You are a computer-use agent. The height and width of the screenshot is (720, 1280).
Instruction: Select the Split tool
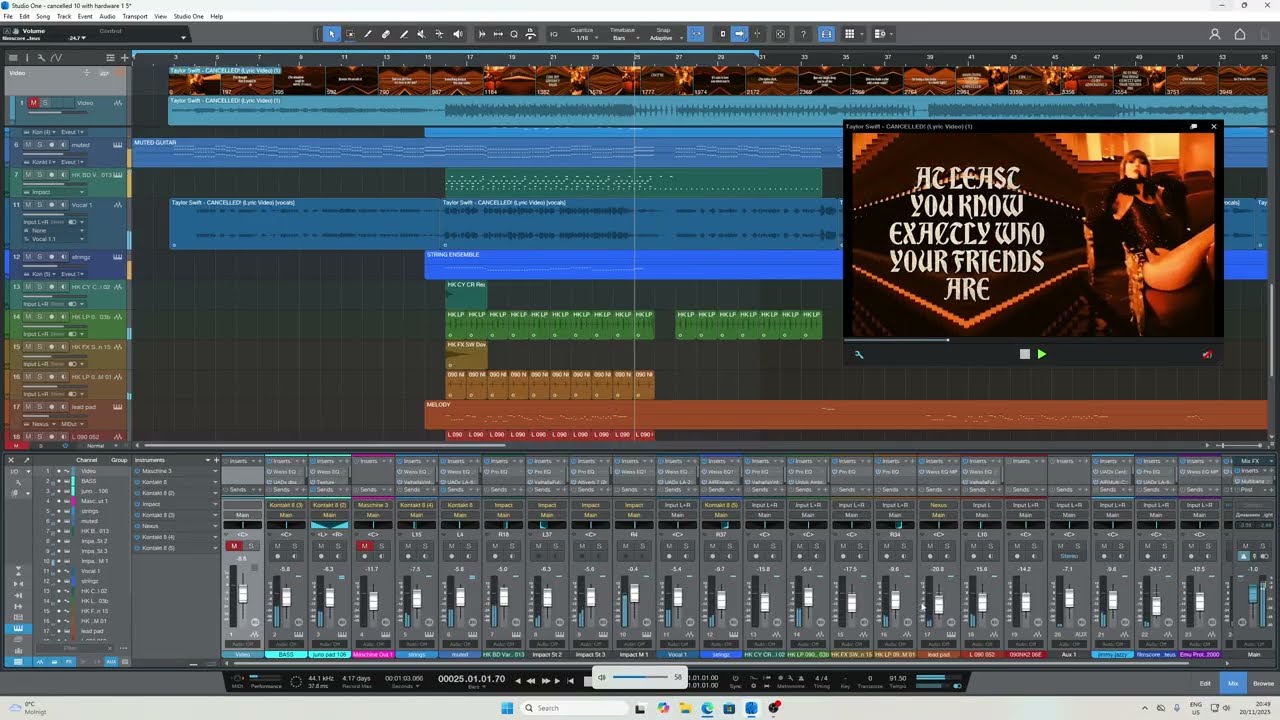[368, 34]
